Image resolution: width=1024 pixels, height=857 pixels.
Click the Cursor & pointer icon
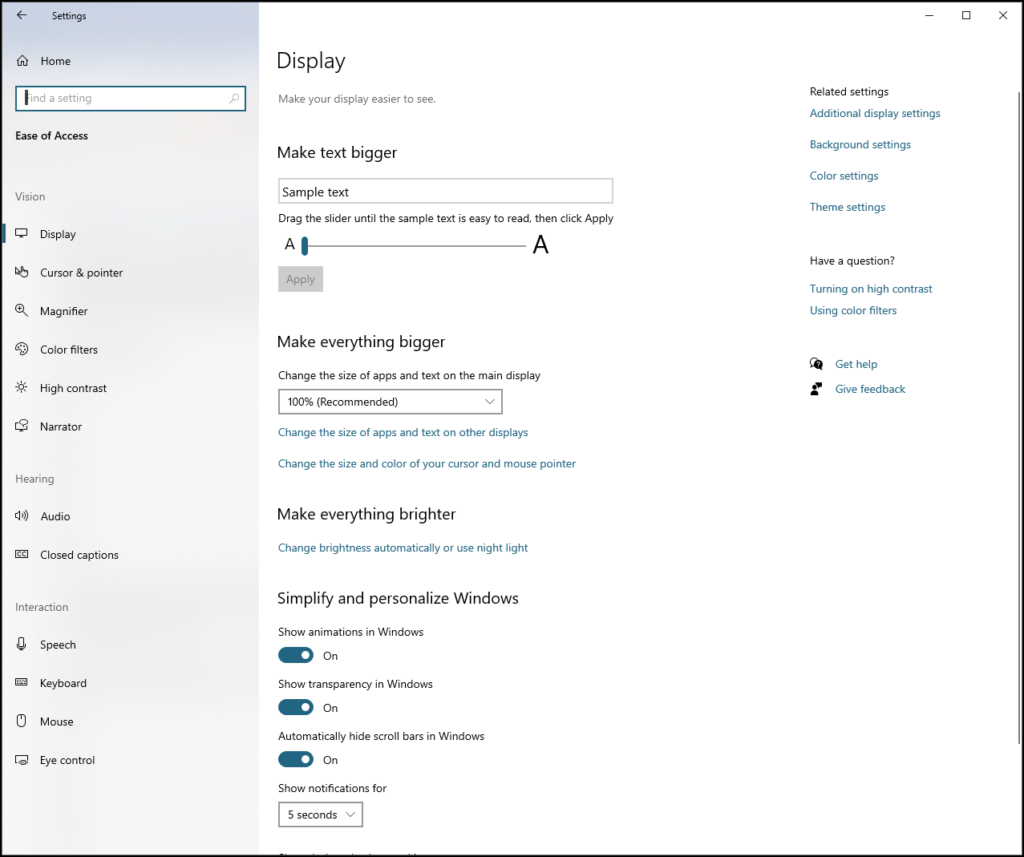coord(22,272)
